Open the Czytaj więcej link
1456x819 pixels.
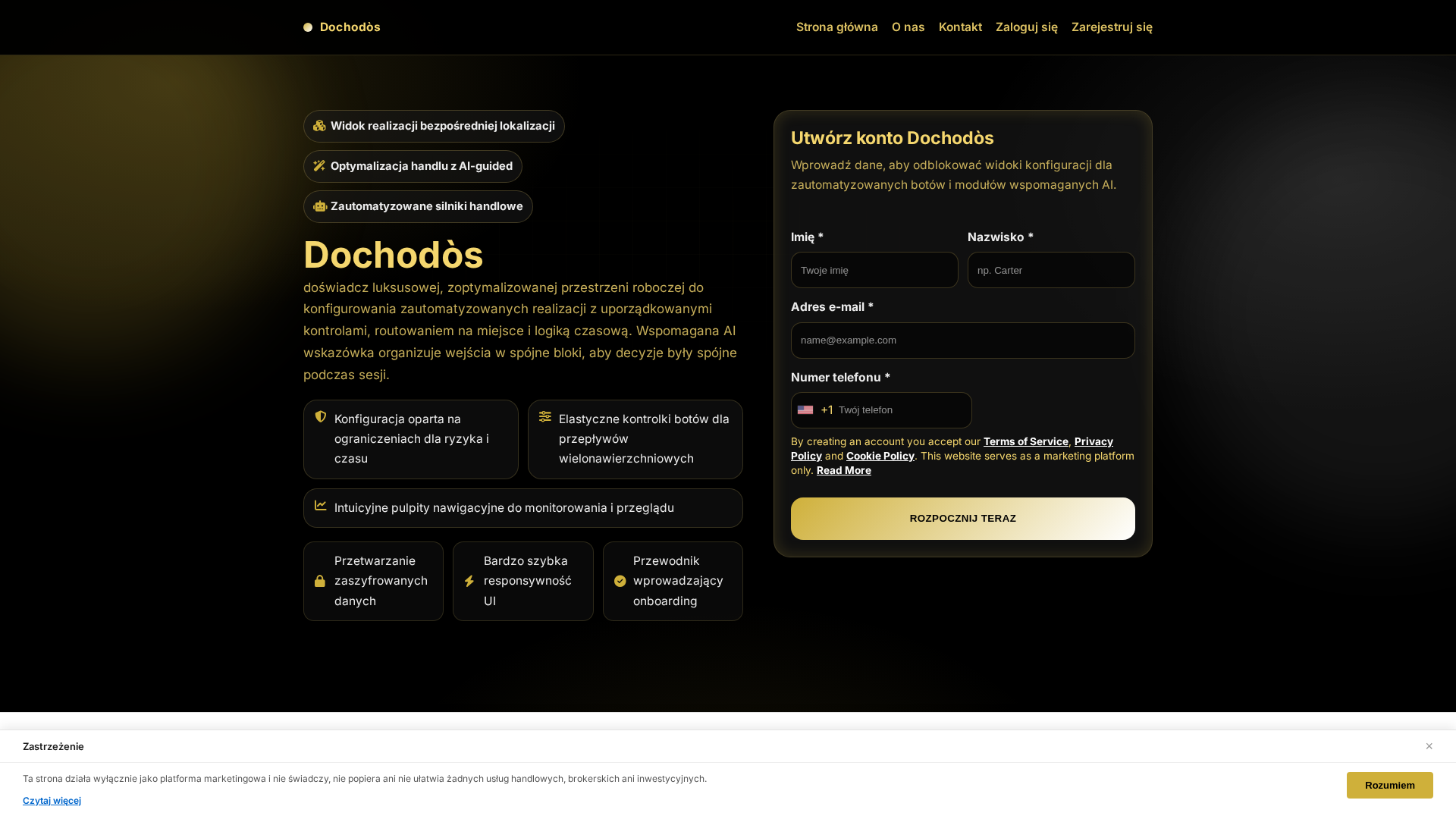click(x=52, y=801)
